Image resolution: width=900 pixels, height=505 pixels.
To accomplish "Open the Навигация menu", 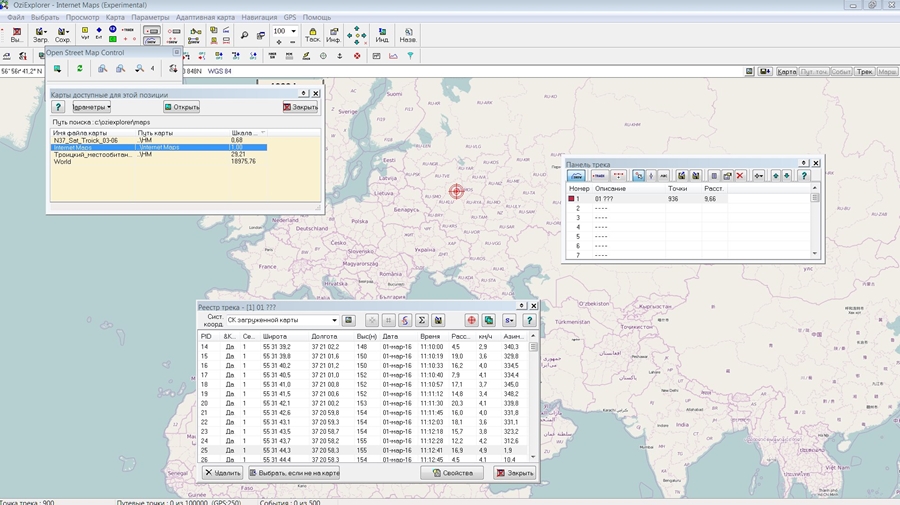I will [259, 18].
